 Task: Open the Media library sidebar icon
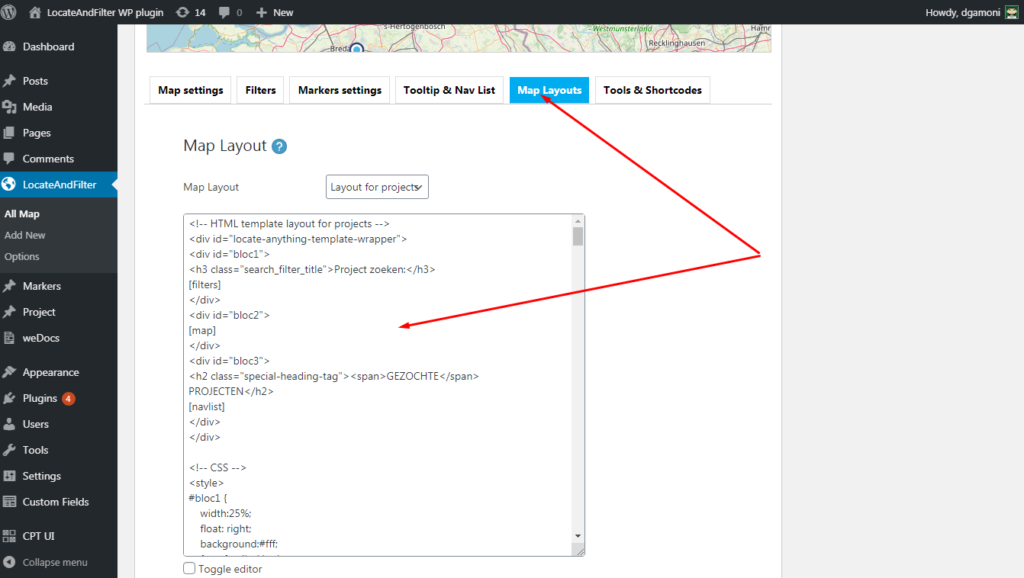point(10,107)
